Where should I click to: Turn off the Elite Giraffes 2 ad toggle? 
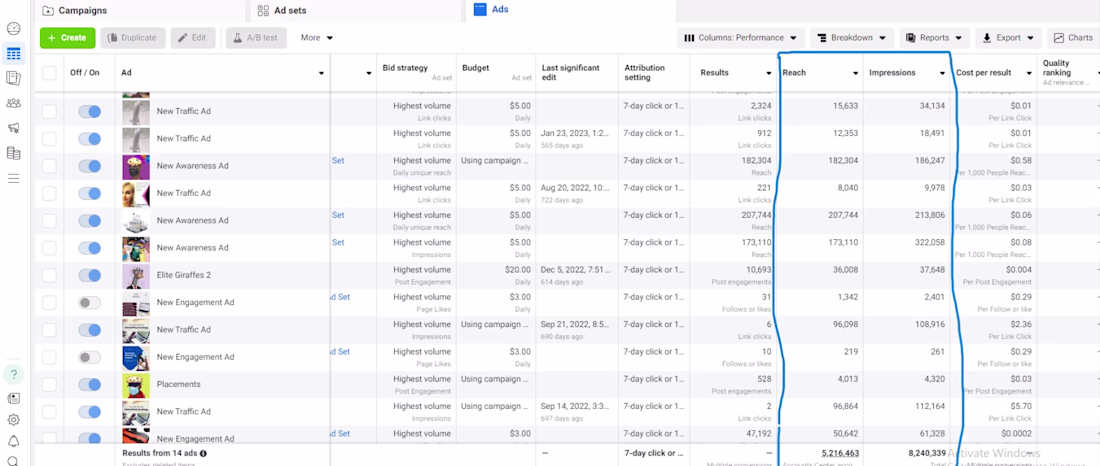click(89, 276)
